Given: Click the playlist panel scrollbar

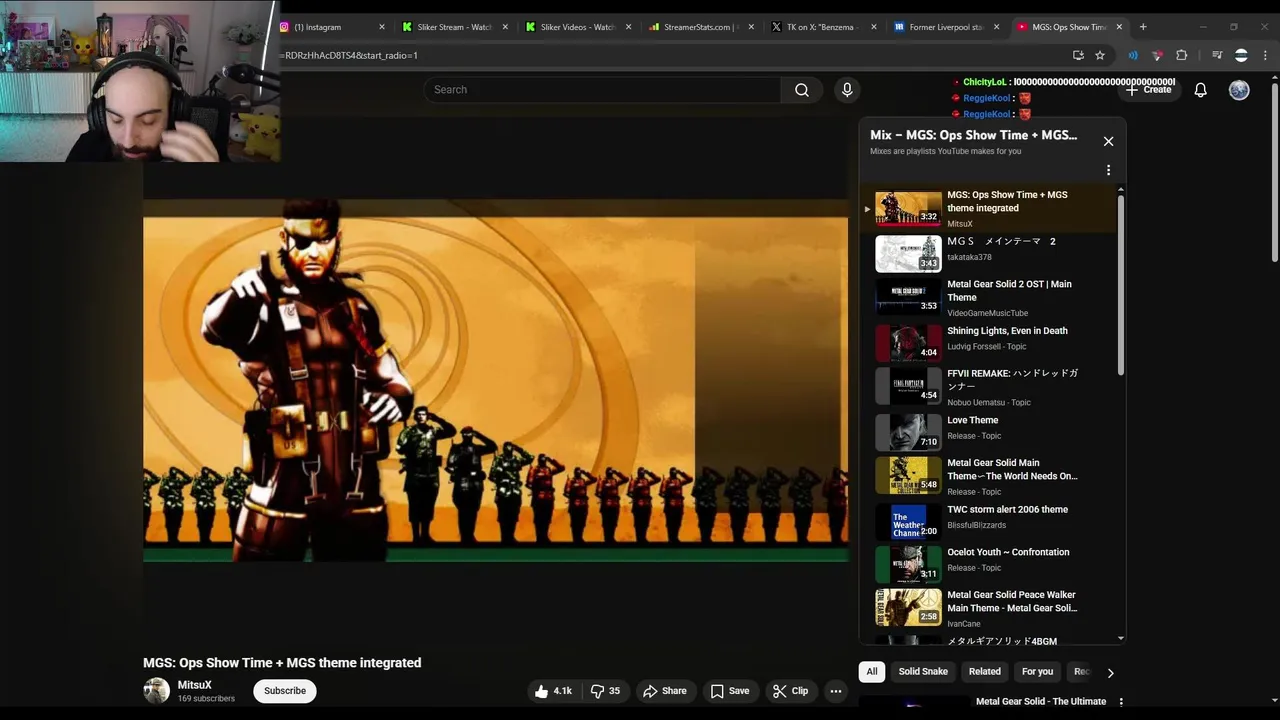Looking at the screenshot, I should click(1120, 285).
